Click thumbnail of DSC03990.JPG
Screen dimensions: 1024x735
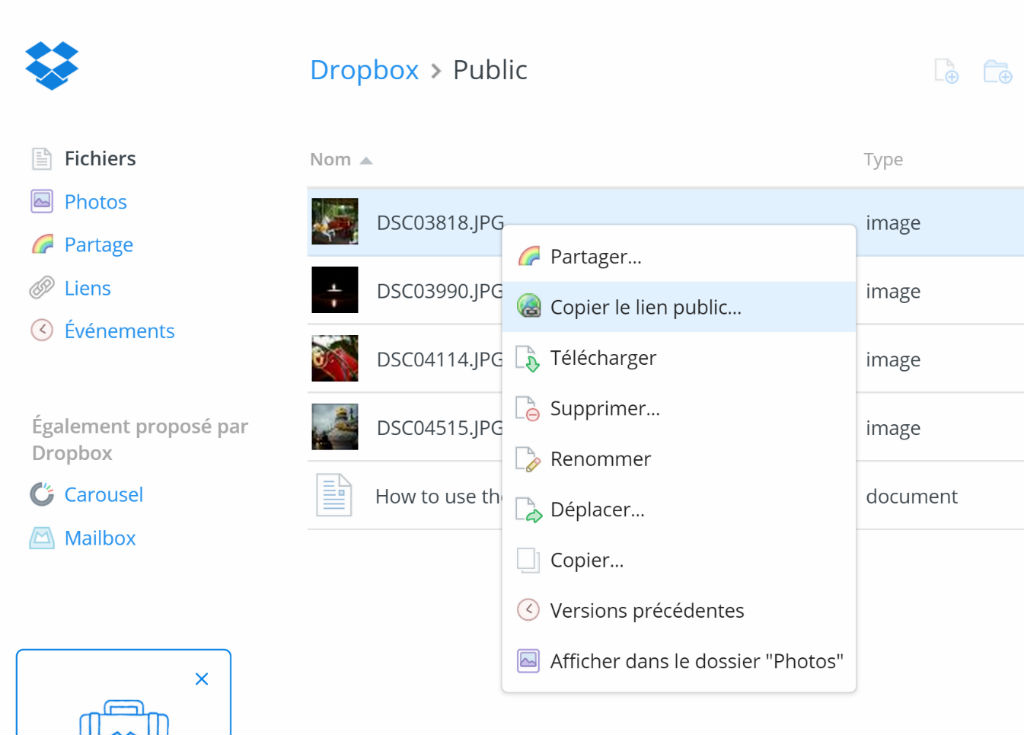pos(335,289)
